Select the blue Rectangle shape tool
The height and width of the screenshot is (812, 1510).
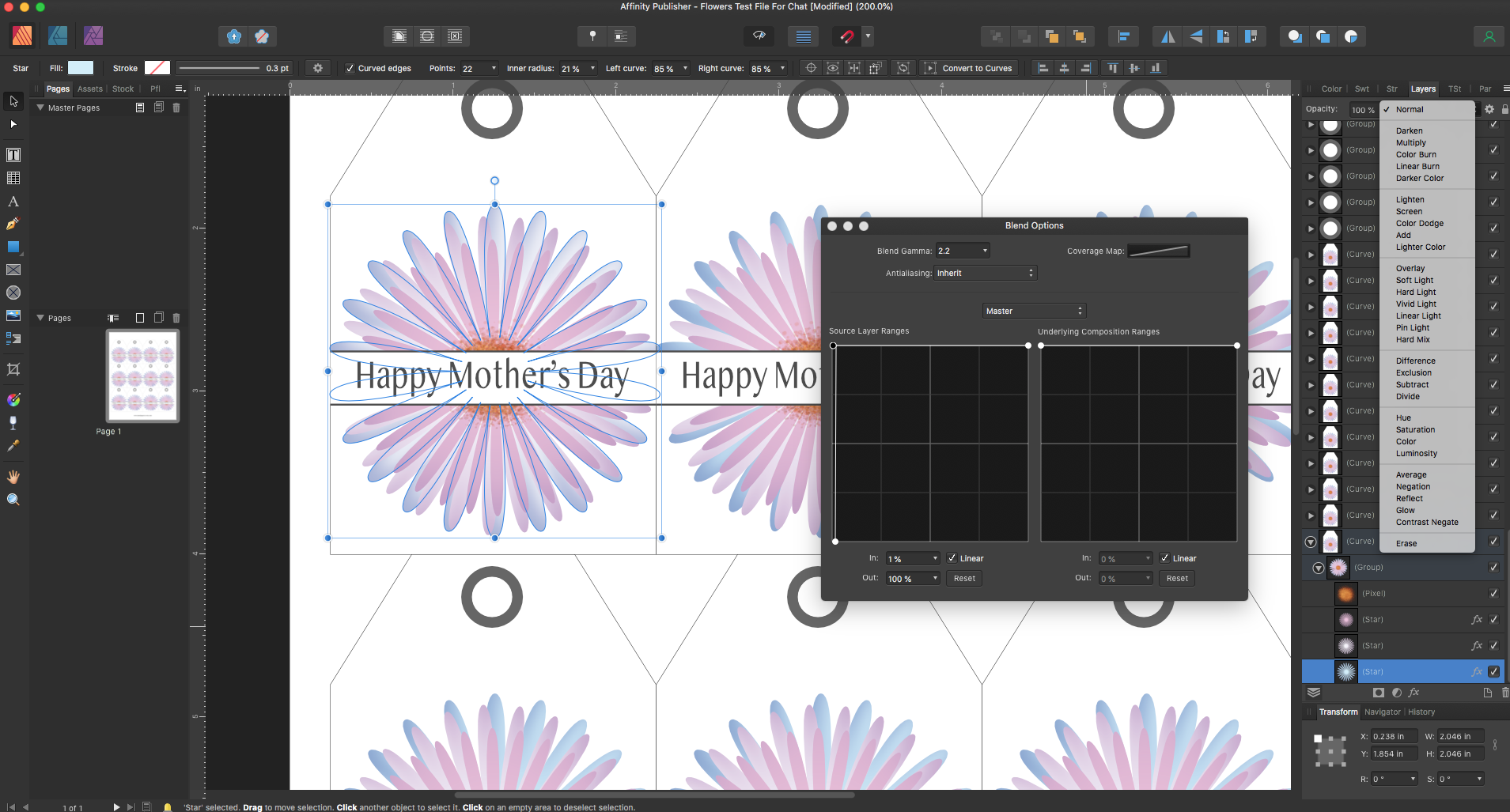coord(13,247)
